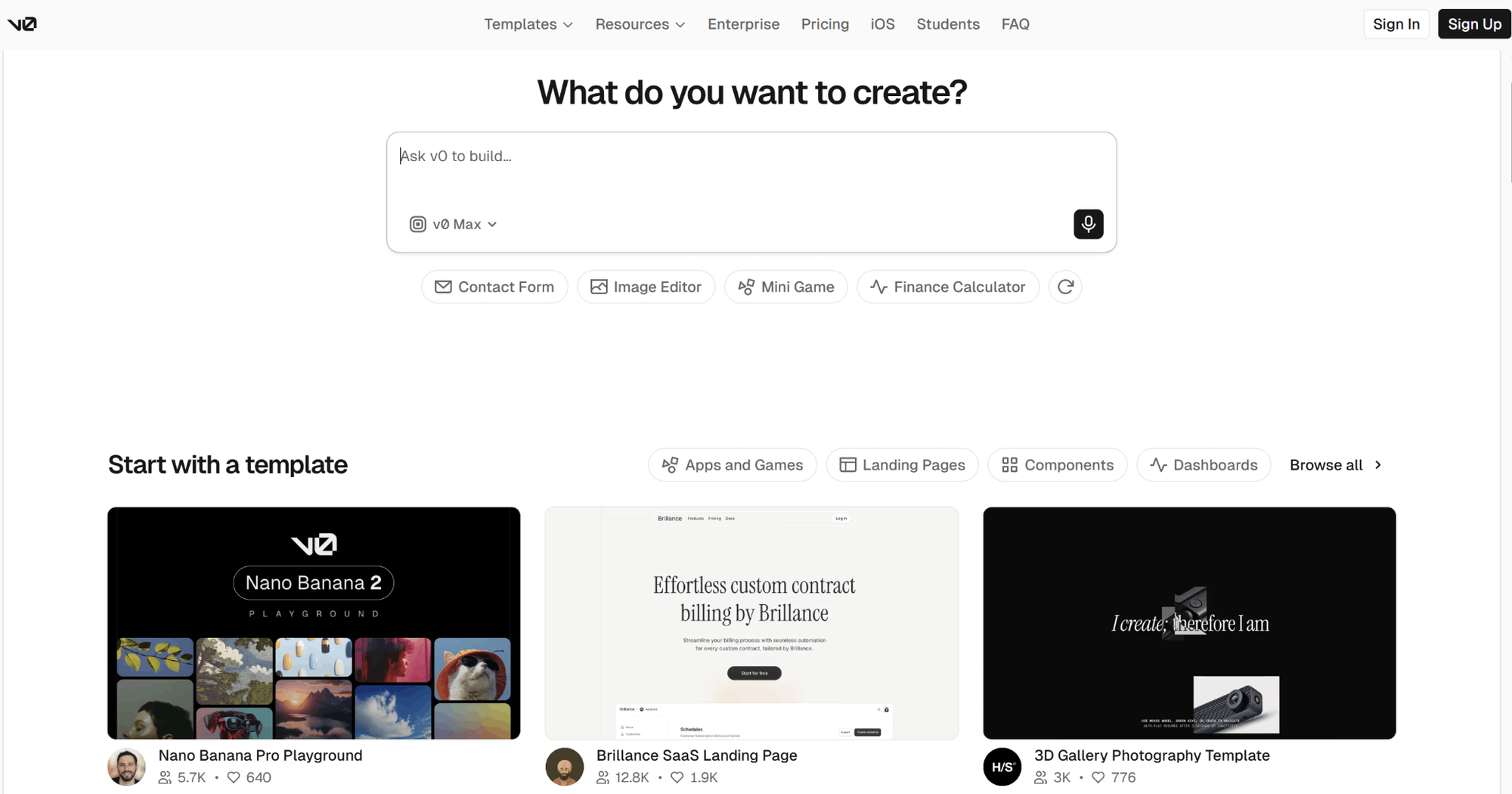
Task: Start voice input with the microphone button
Action: [x=1088, y=224]
